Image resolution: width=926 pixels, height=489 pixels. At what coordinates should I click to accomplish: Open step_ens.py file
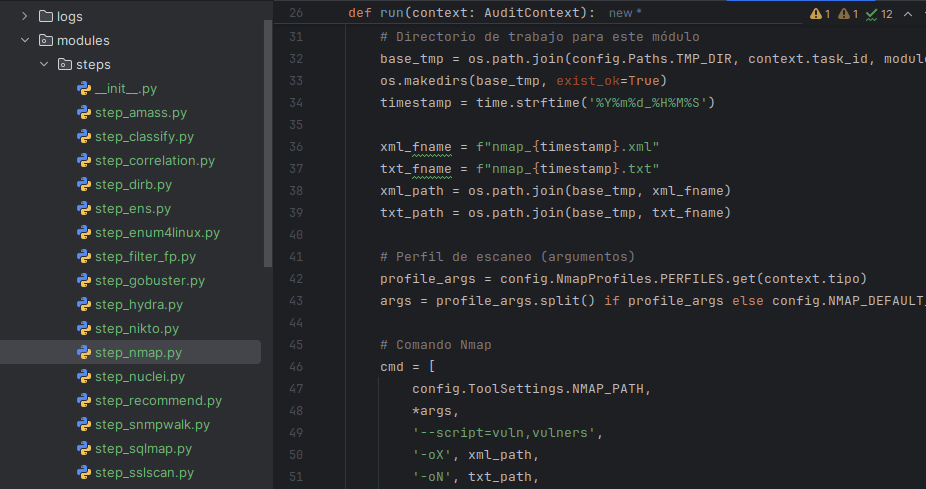(x=133, y=208)
